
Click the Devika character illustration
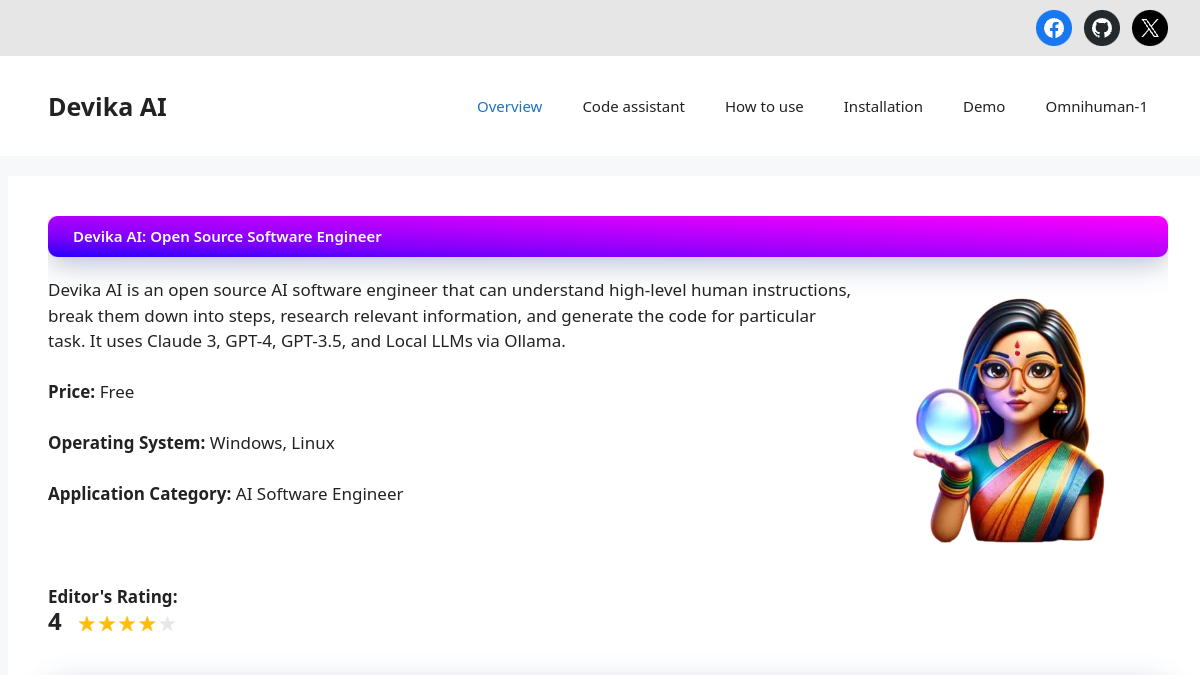1009,421
